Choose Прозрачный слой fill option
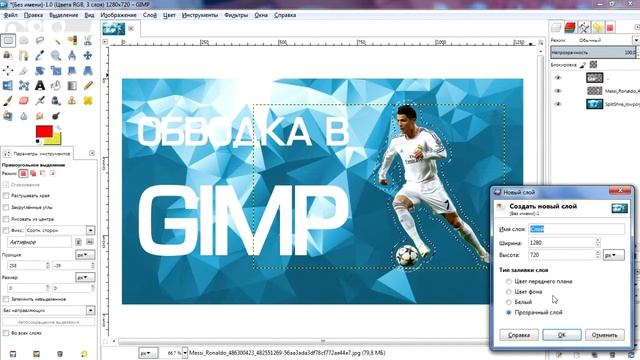640x360 pixels. pos(509,312)
